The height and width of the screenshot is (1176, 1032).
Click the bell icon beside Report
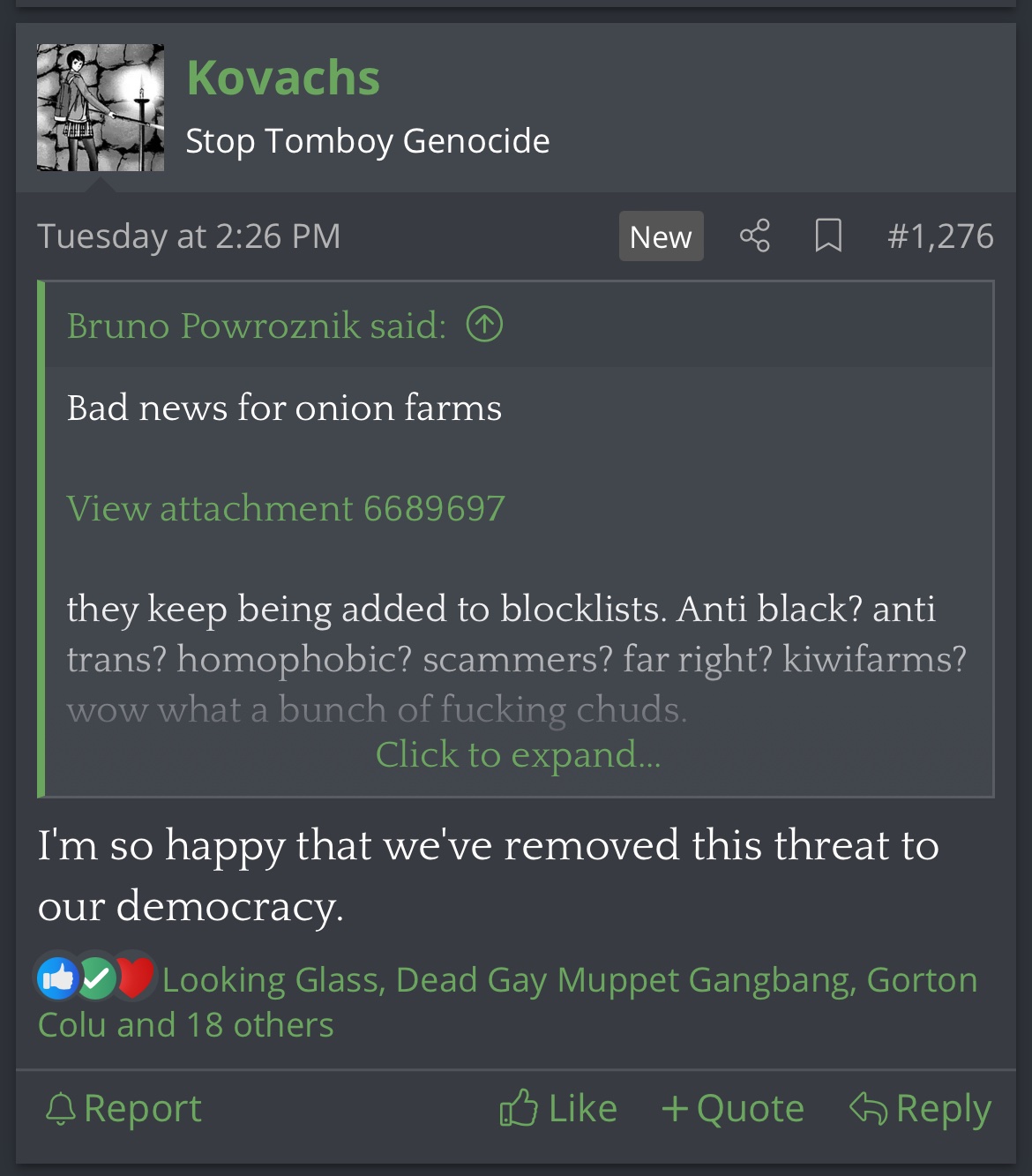(60, 1109)
